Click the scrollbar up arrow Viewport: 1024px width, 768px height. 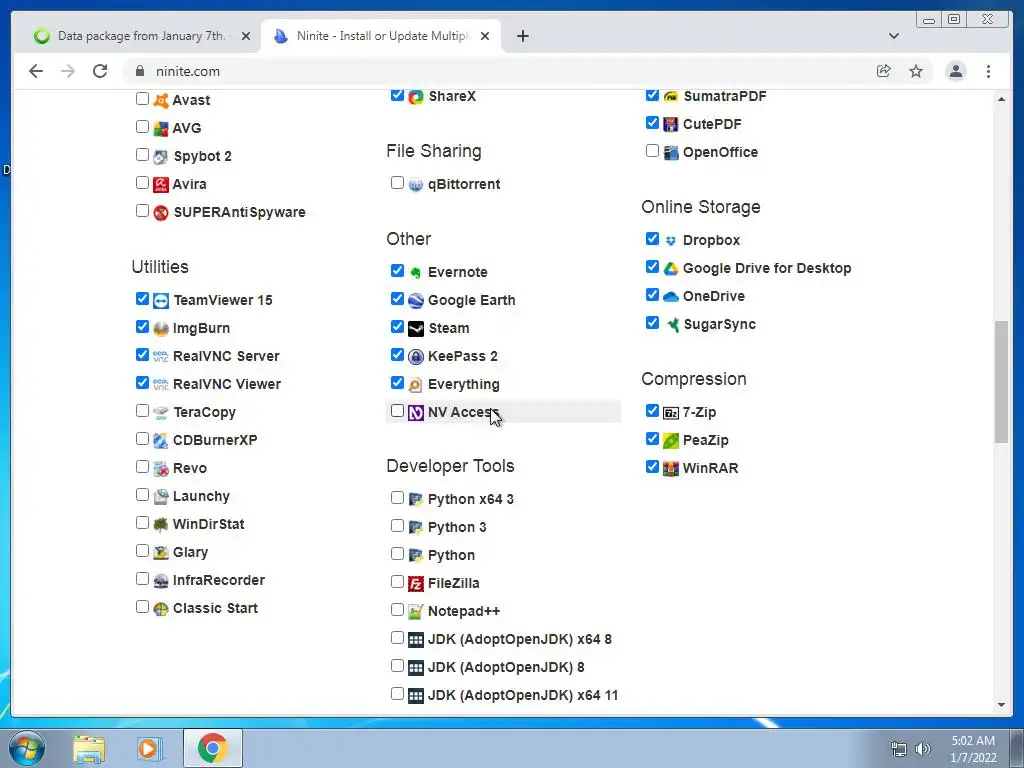(x=1001, y=99)
